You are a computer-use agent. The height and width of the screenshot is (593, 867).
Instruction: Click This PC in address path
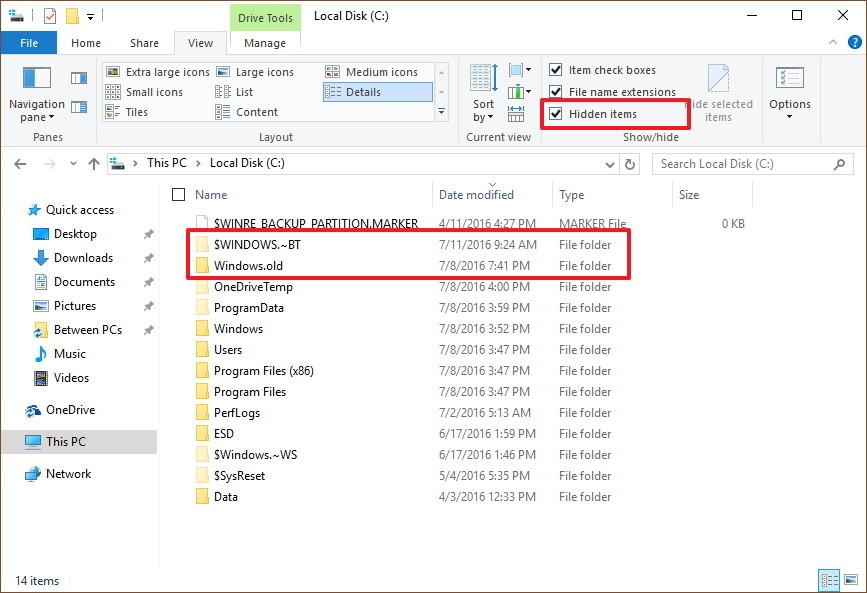click(x=166, y=163)
